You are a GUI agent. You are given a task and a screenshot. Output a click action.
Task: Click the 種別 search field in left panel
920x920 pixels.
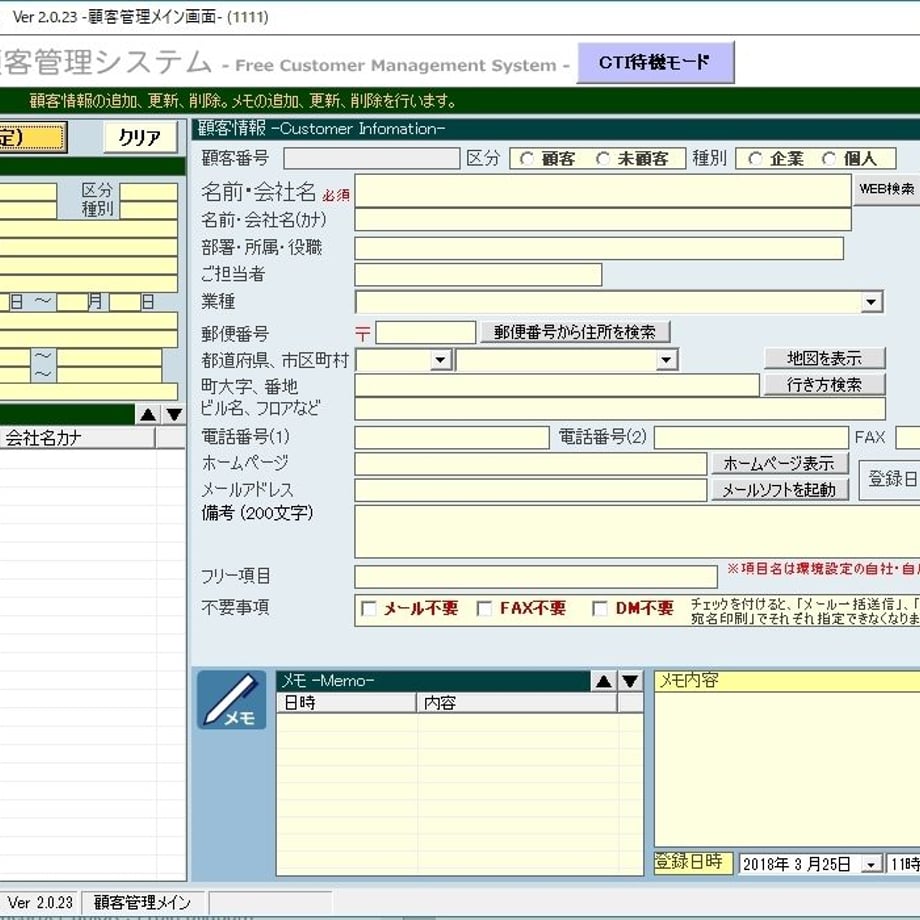click(148, 211)
